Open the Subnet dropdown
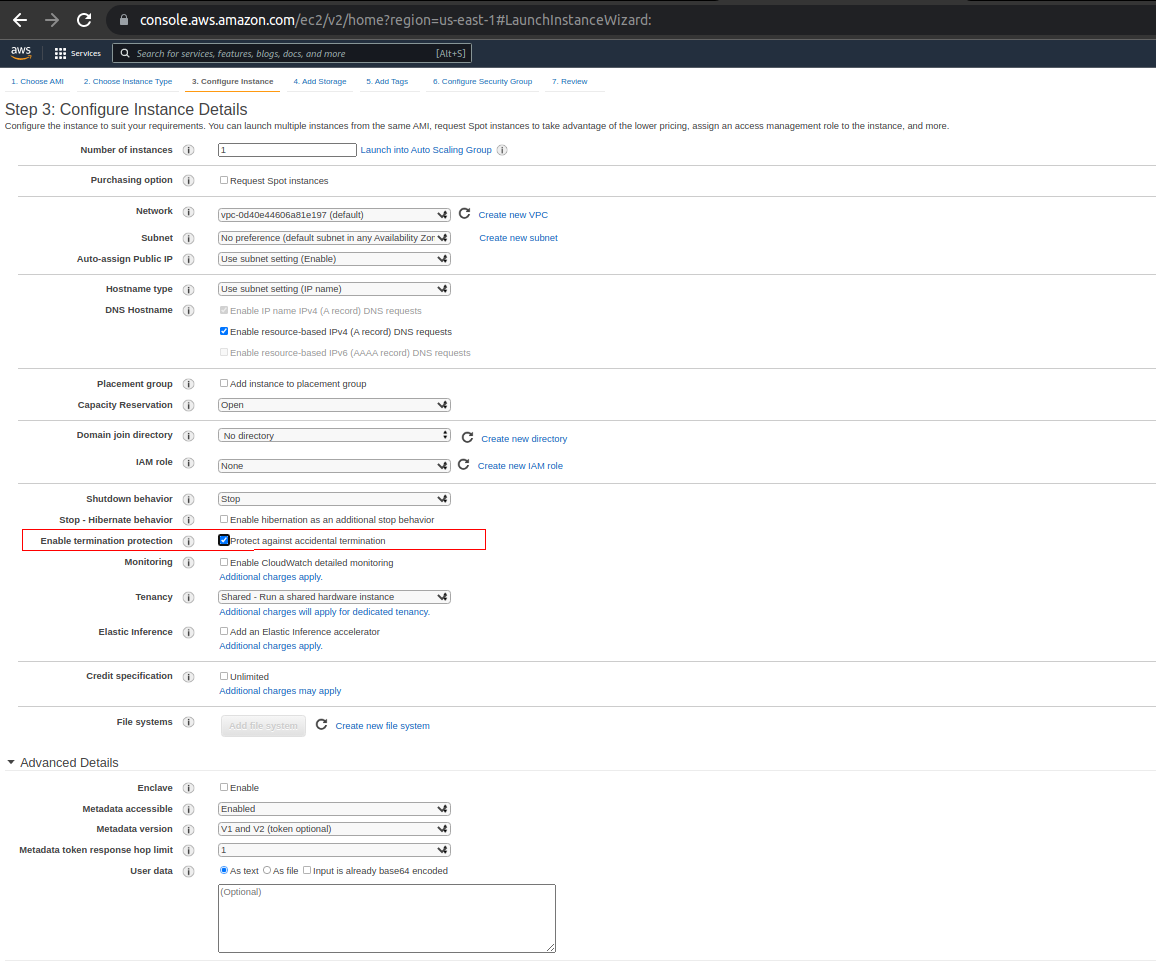This screenshot has height=963, width=1156. 334,238
